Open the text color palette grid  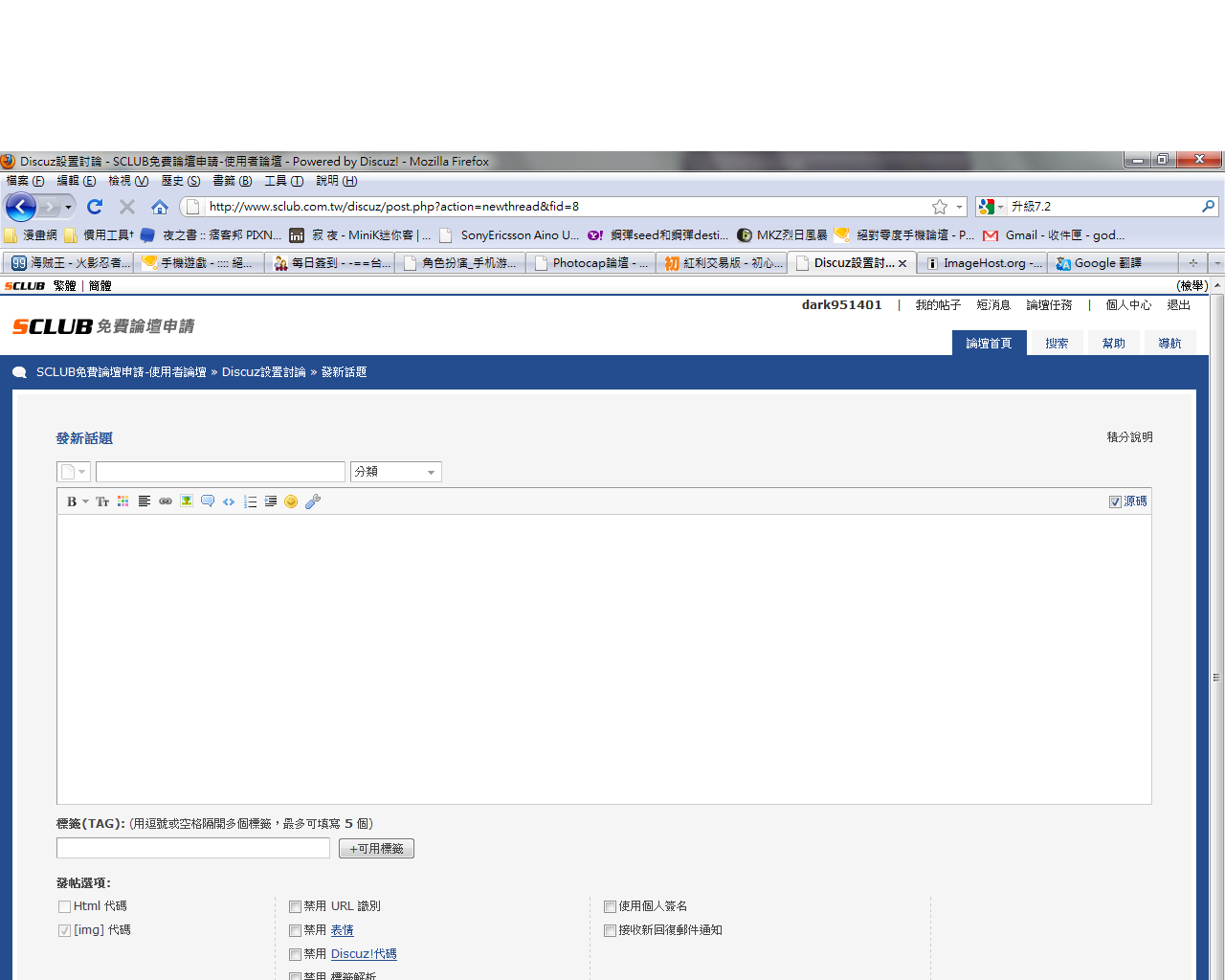[123, 501]
